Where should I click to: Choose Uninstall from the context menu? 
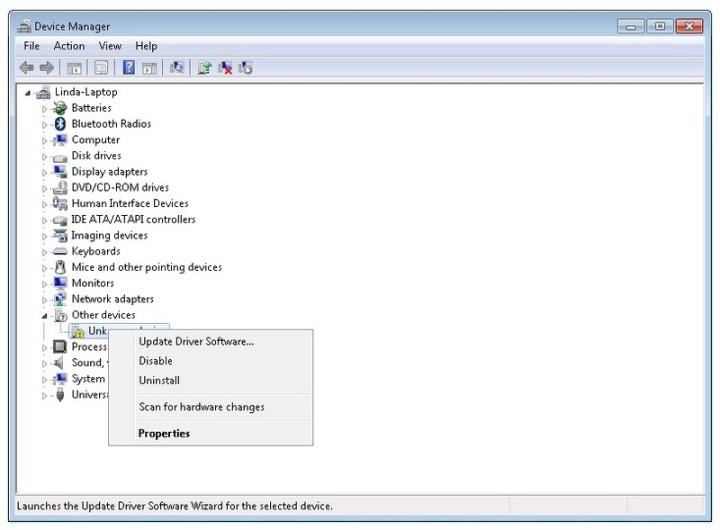coord(211,380)
